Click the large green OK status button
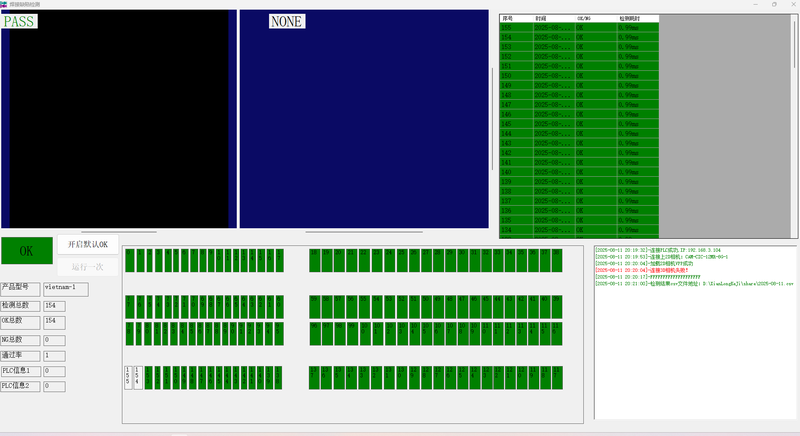The width and height of the screenshot is (800, 436). click(27, 250)
